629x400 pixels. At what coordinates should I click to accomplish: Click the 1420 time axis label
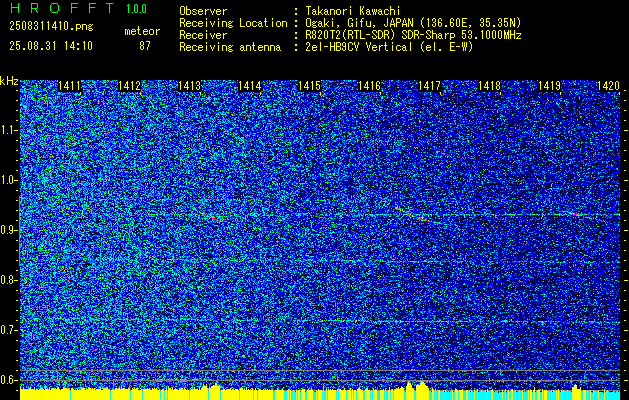pyautogui.click(x=608, y=86)
